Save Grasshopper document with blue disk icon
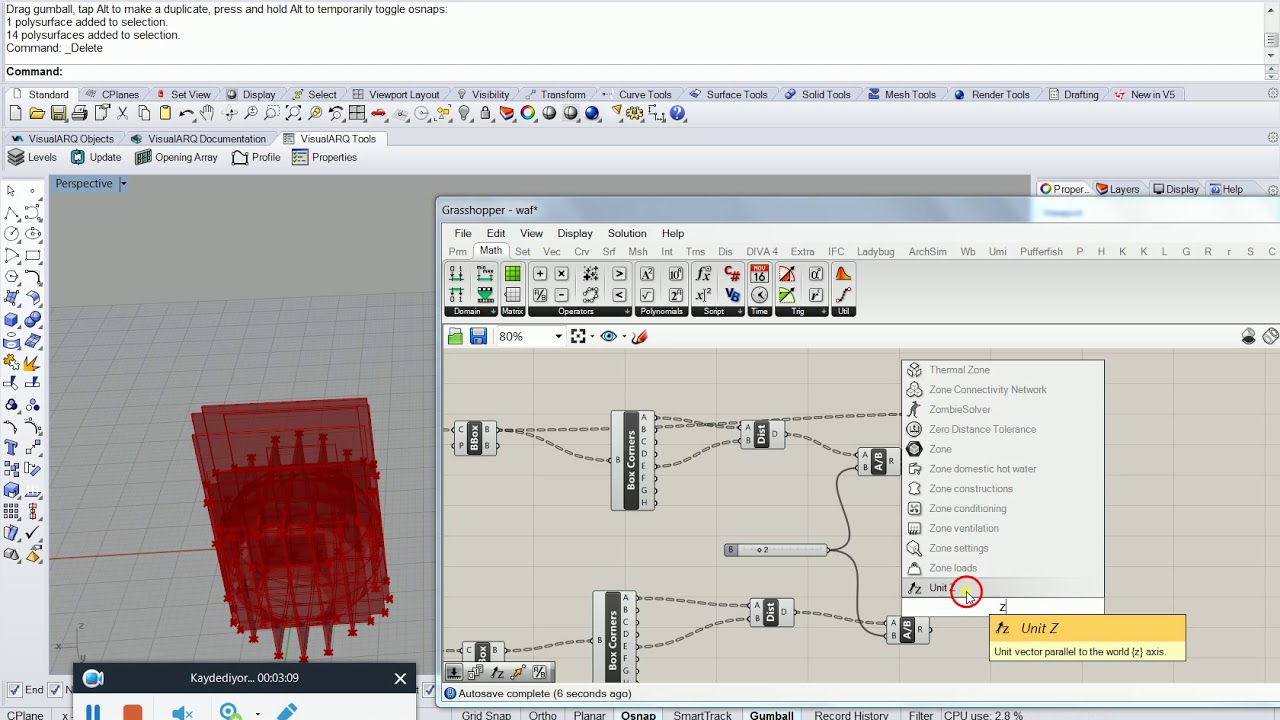Screen dimensions: 1280x720 478,337
